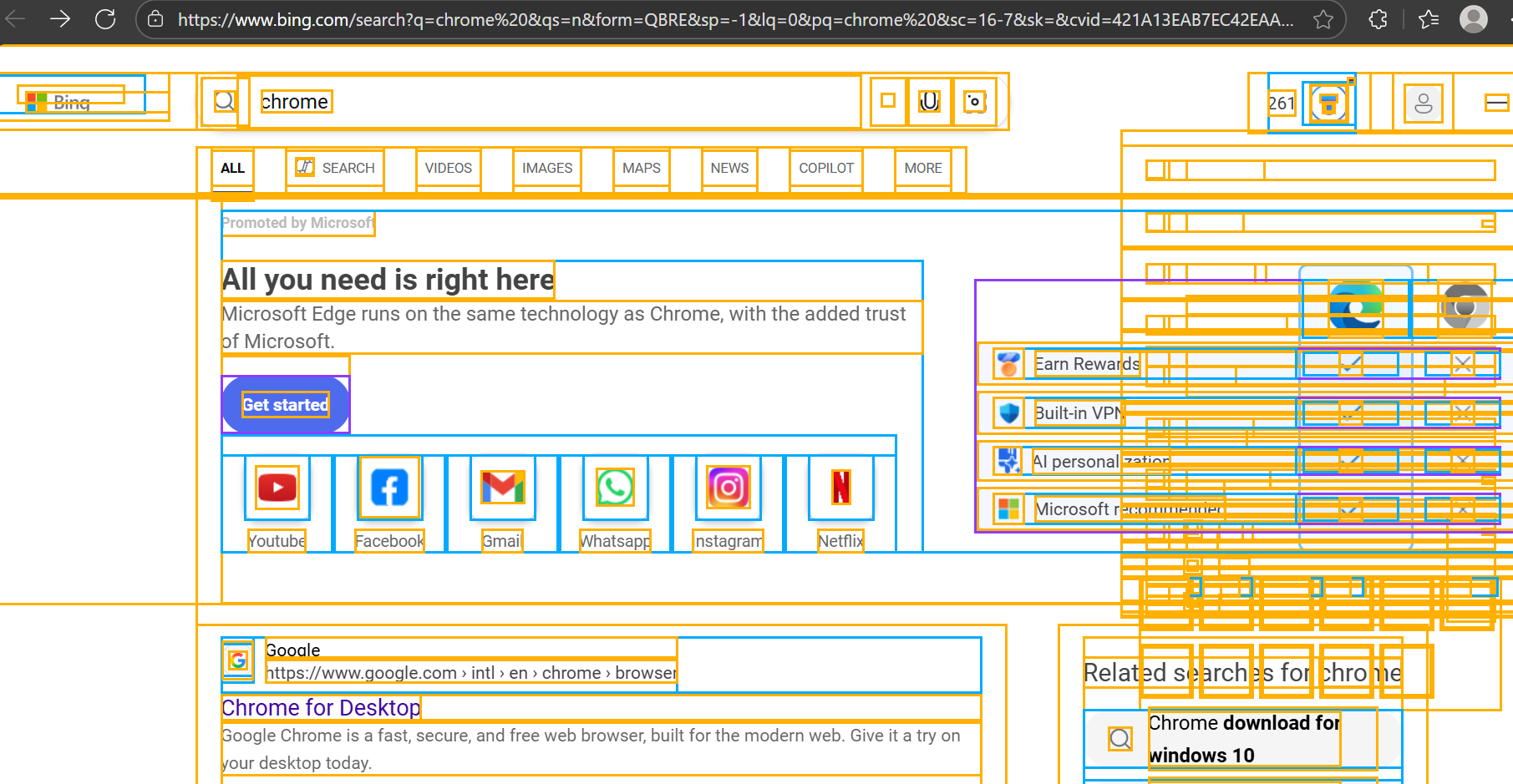Screen dimensions: 1513x784
Task: Click the 261 rewards points counter
Action: click(x=1282, y=104)
